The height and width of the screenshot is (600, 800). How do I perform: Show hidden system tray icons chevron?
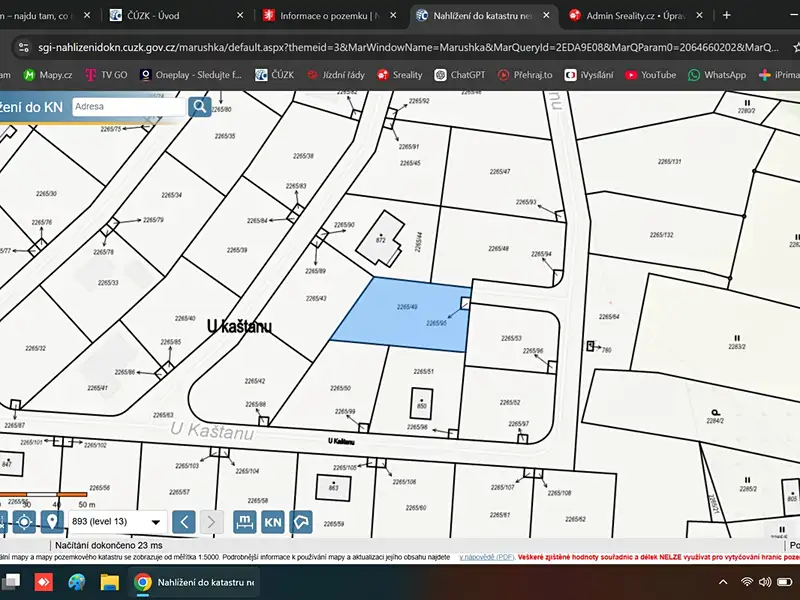[x=723, y=582]
